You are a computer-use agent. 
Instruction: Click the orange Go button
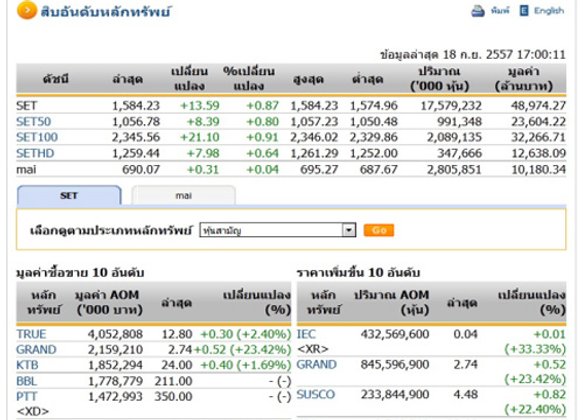click(379, 230)
